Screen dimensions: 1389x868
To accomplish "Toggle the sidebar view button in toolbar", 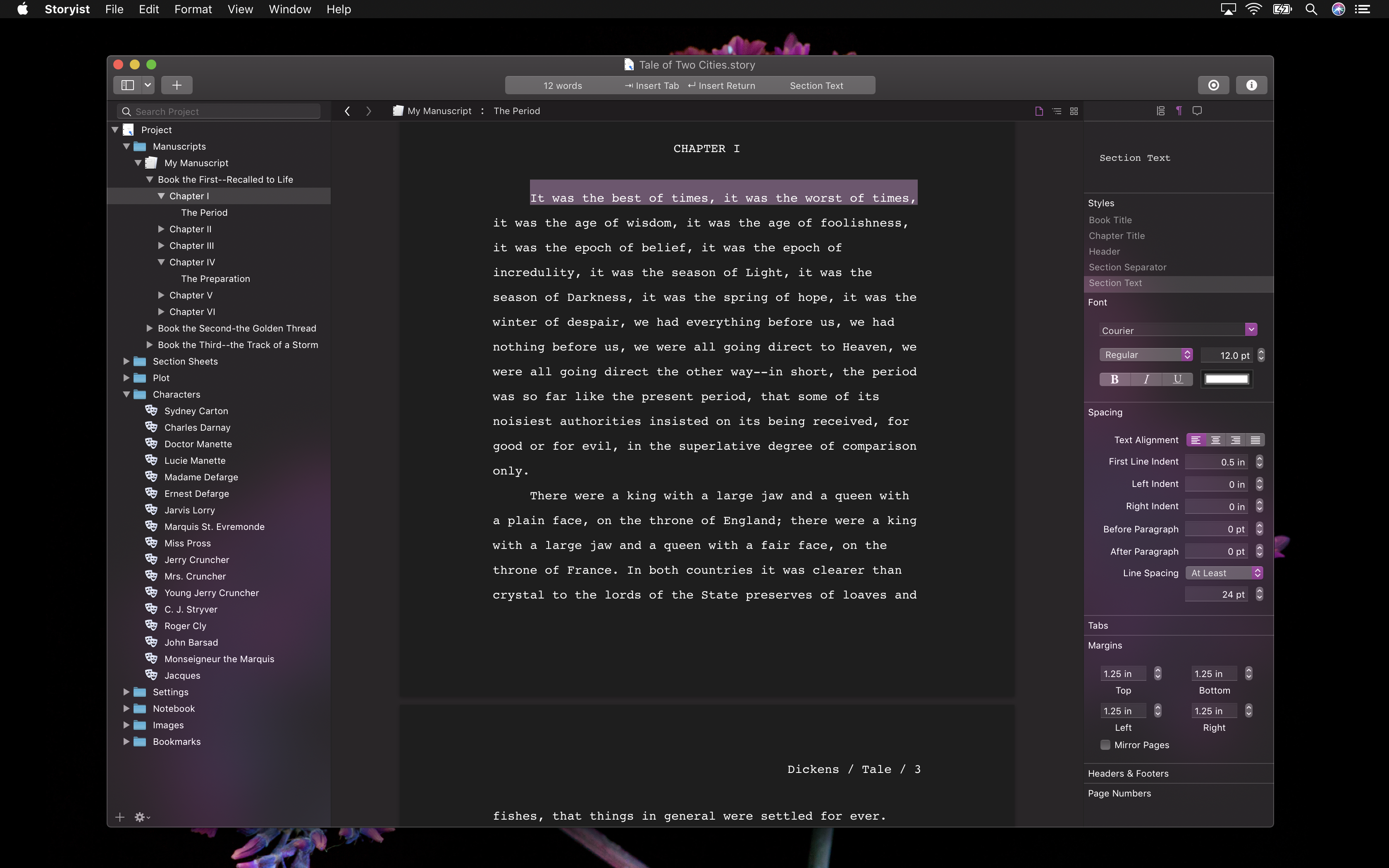I will click(x=127, y=85).
